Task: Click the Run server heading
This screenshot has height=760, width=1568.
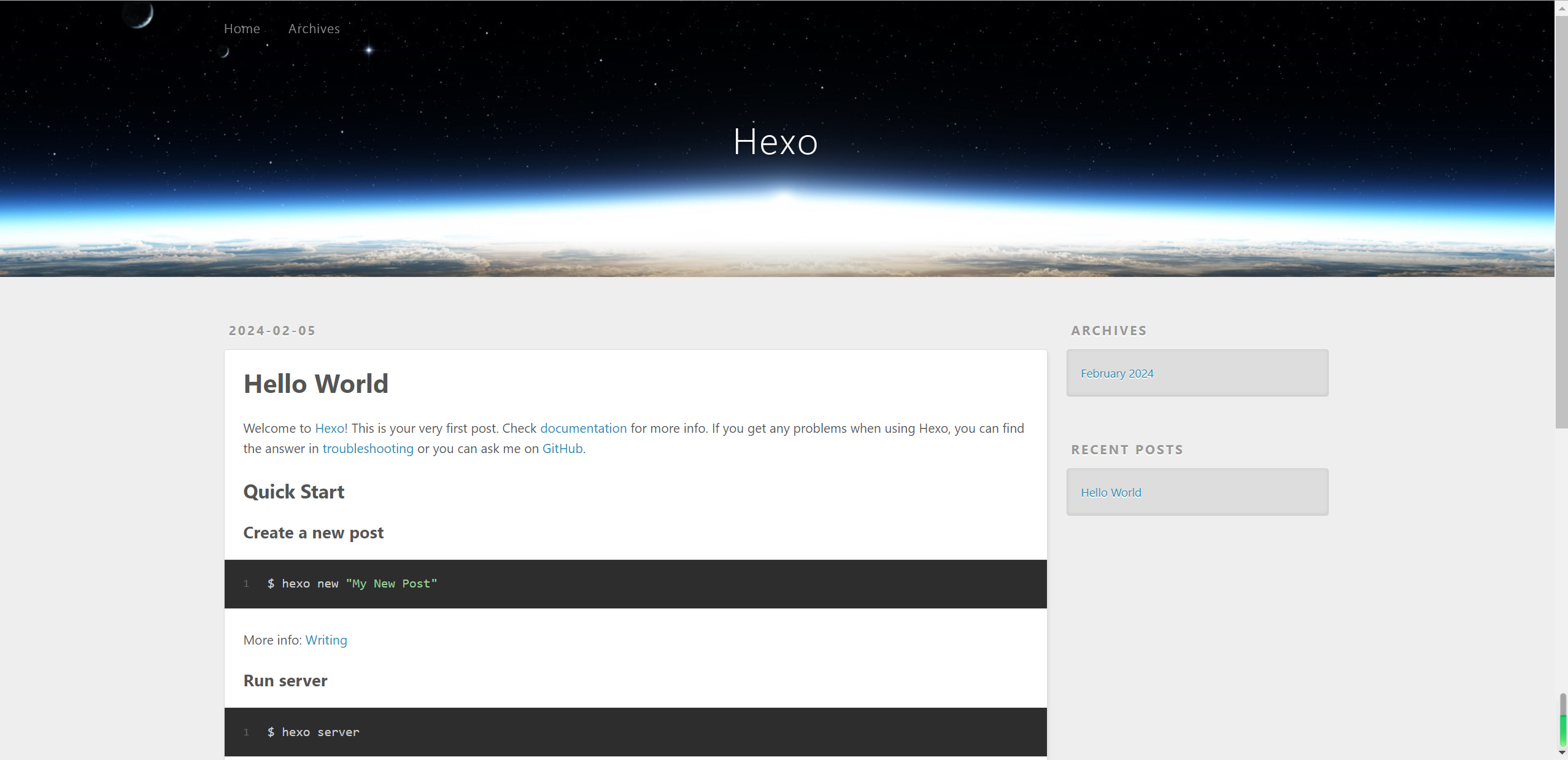Action: 285,681
